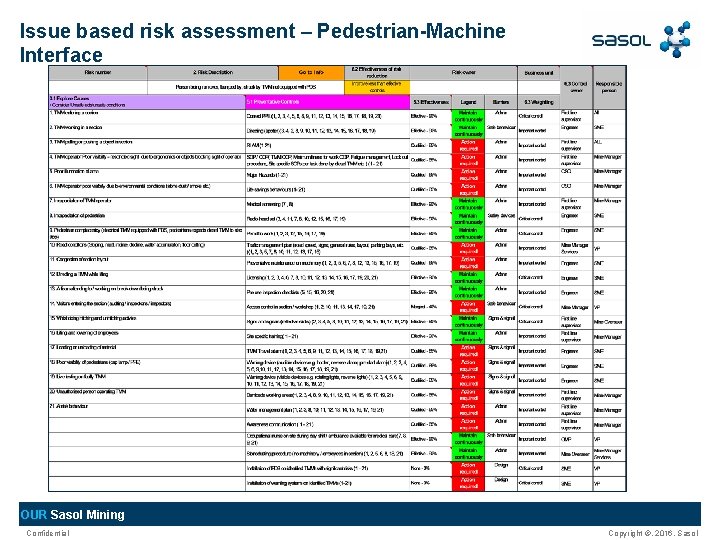
Task: Select the 'Risk number' header cell
Action: 98,73
